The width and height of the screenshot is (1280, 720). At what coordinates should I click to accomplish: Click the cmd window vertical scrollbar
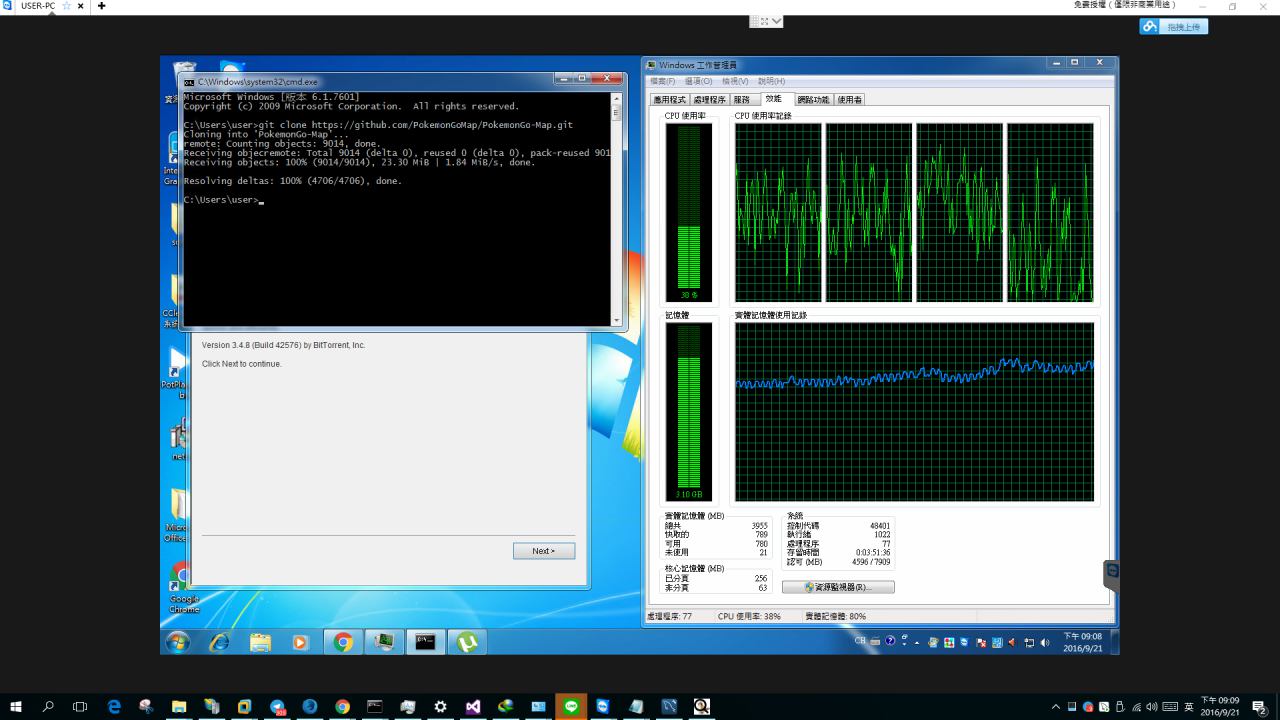pos(616,210)
